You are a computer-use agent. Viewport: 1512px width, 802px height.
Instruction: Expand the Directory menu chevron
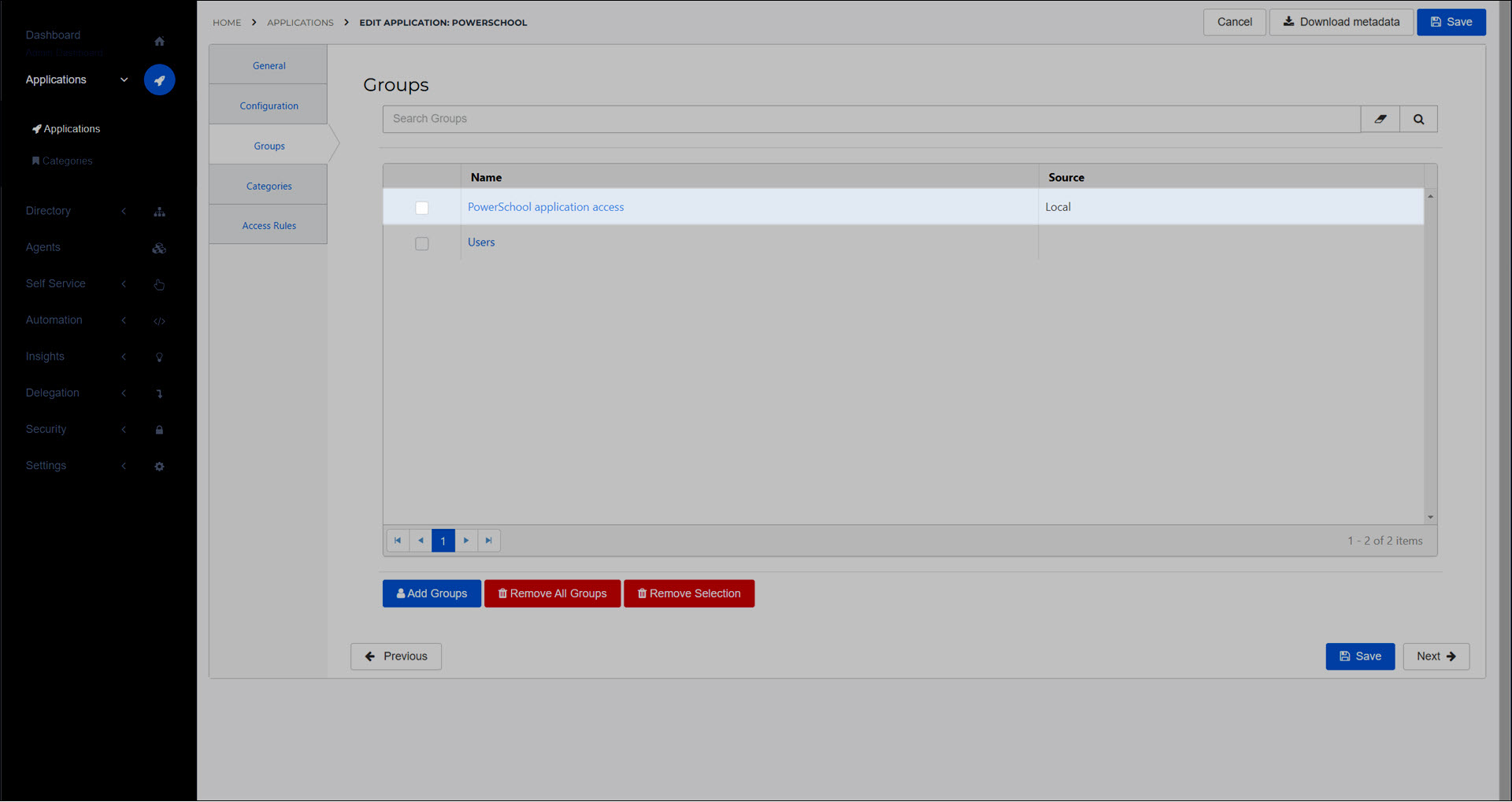124,211
